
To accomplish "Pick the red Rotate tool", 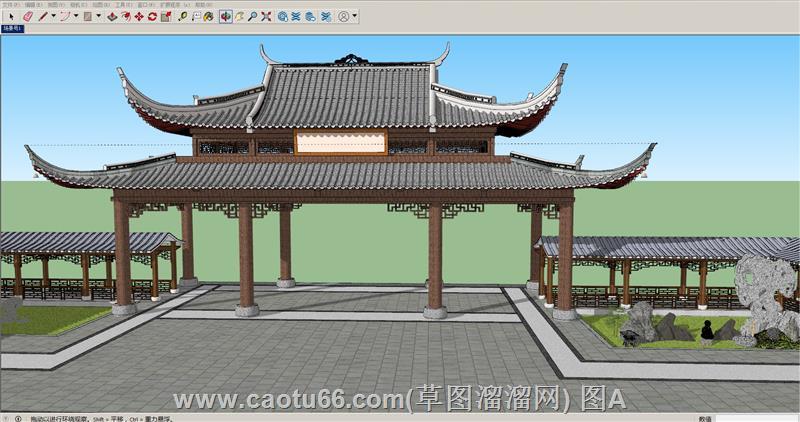I will point(153,16).
